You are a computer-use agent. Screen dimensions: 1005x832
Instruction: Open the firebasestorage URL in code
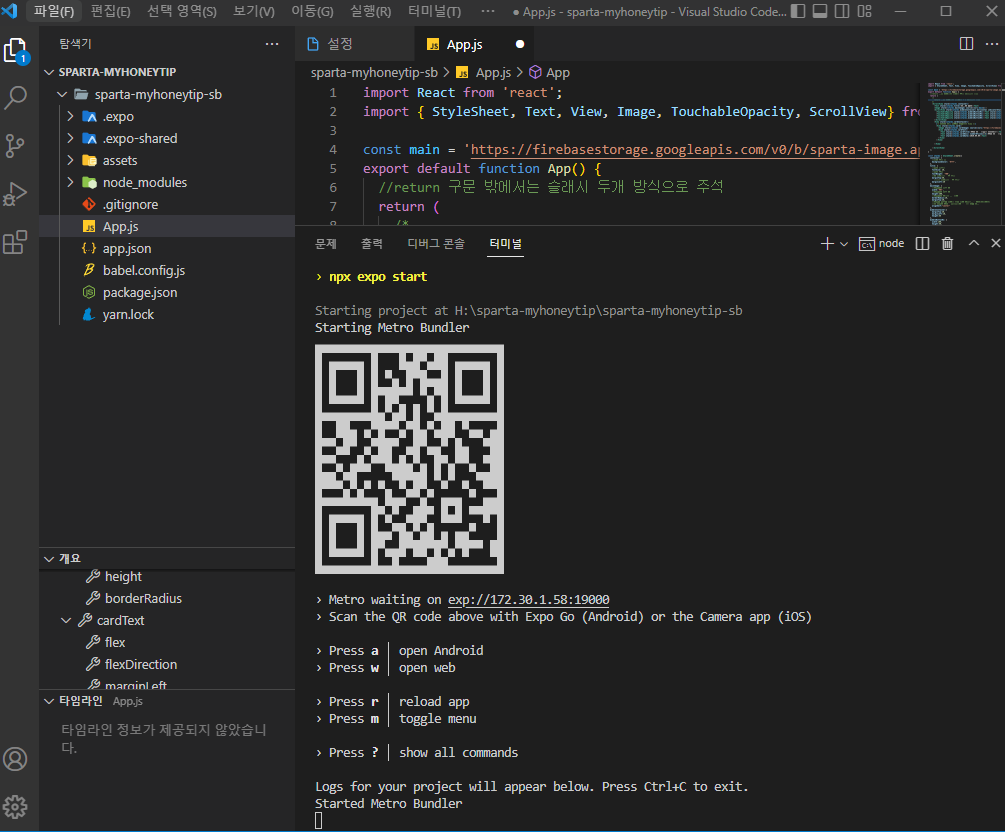pos(695,149)
